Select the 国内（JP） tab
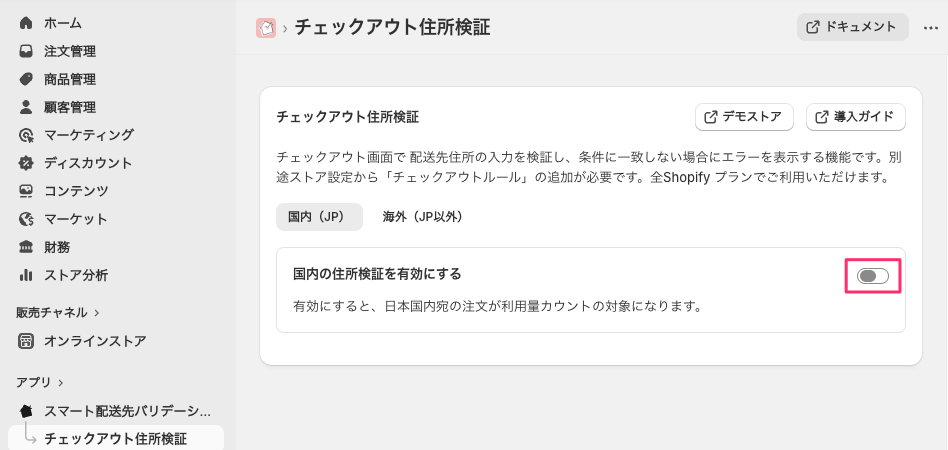Image resolution: width=948 pixels, height=450 pixels. [x=319, y=217]
